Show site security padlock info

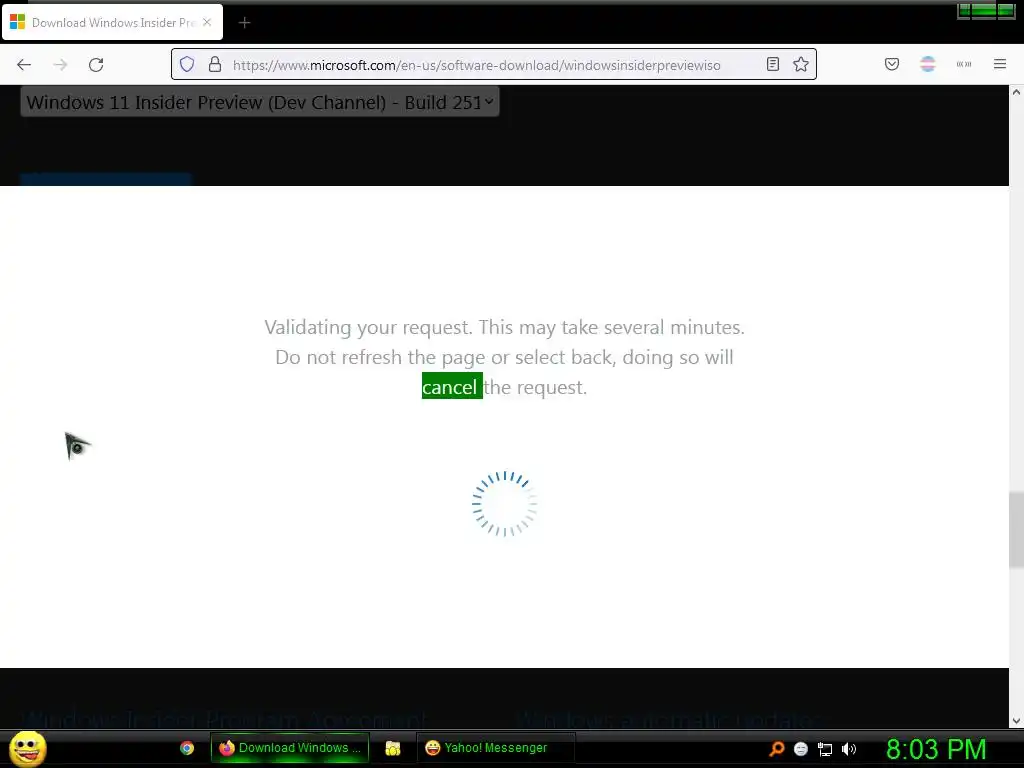pyautogui.click(x=215, y=64)
